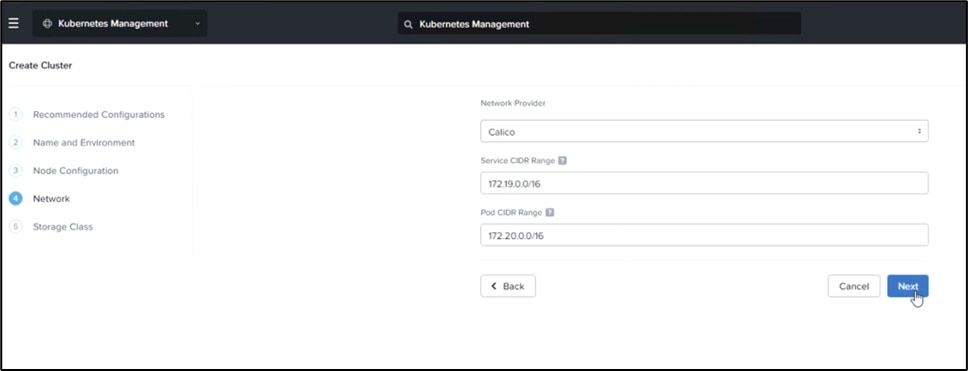This screenshot has width=968, height=371.
Task: Select step 1 circle icon
Action: tap(16, 115)
